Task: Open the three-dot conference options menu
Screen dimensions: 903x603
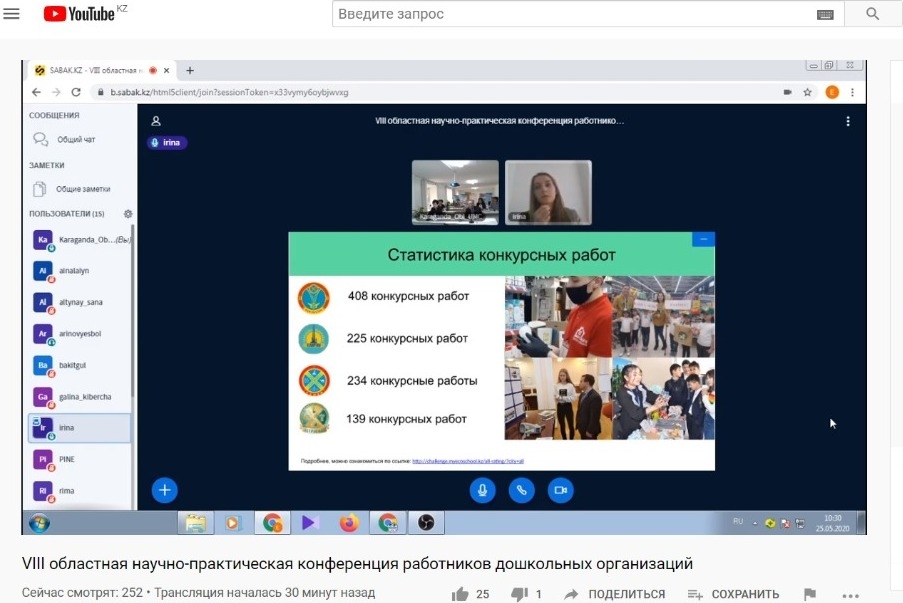Action: point(848,121)
